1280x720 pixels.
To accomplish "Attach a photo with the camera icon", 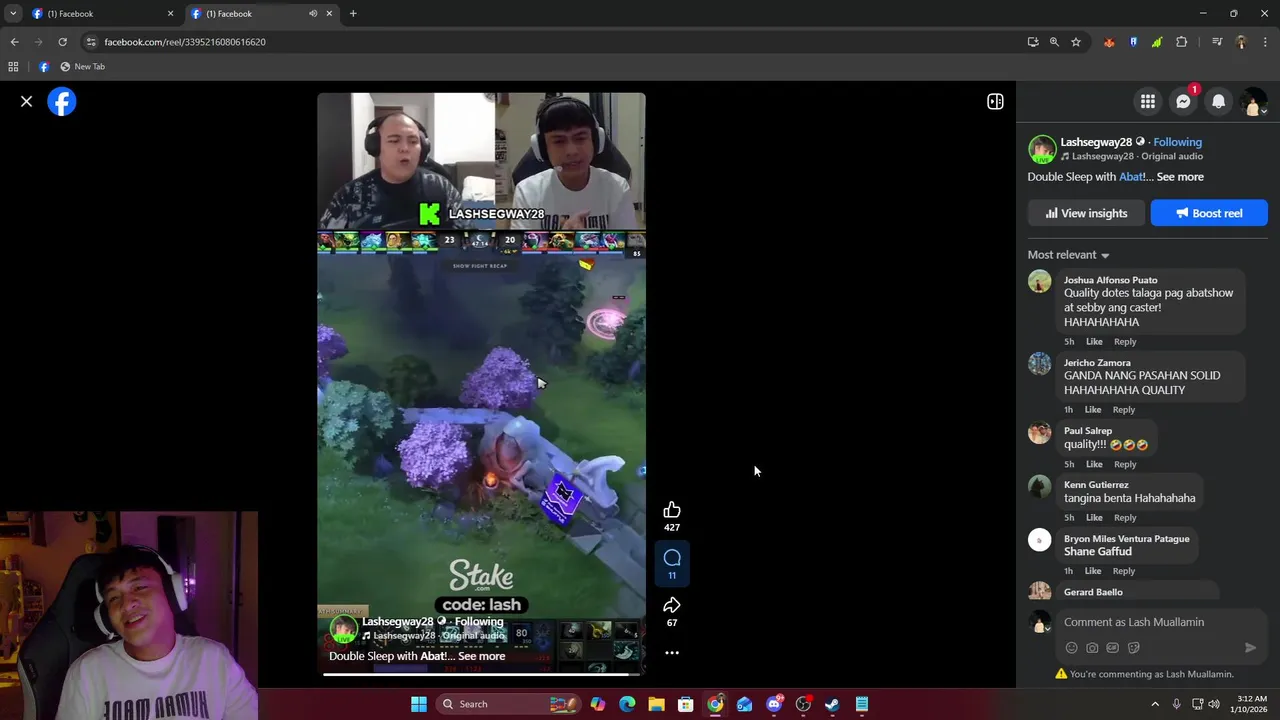I will (x=1092, y=648).
